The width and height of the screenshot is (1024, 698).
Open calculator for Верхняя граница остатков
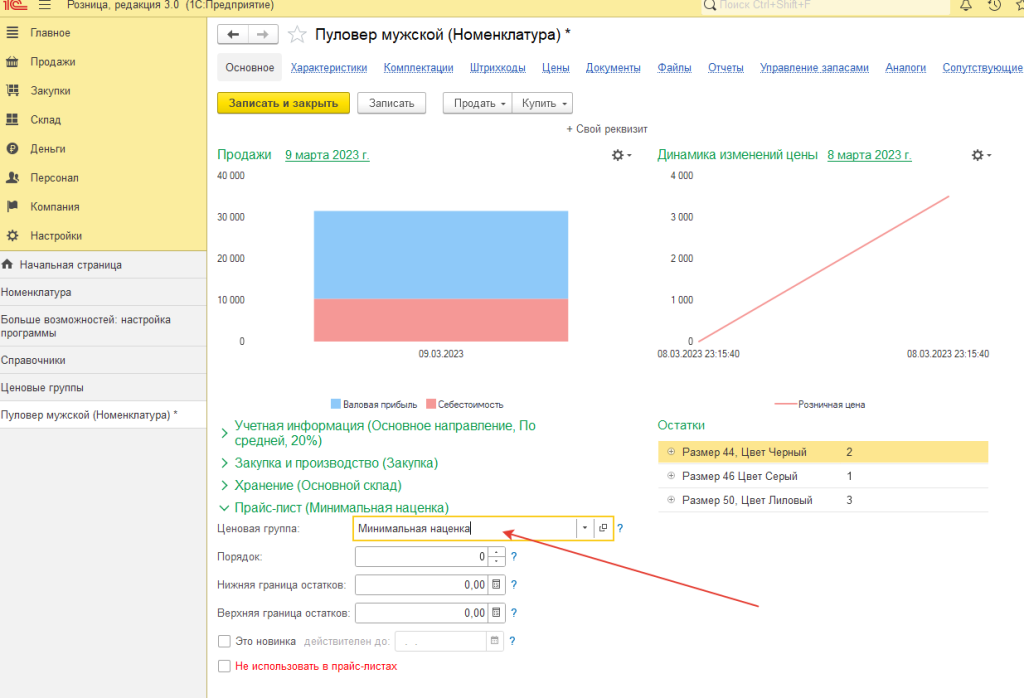496,612
